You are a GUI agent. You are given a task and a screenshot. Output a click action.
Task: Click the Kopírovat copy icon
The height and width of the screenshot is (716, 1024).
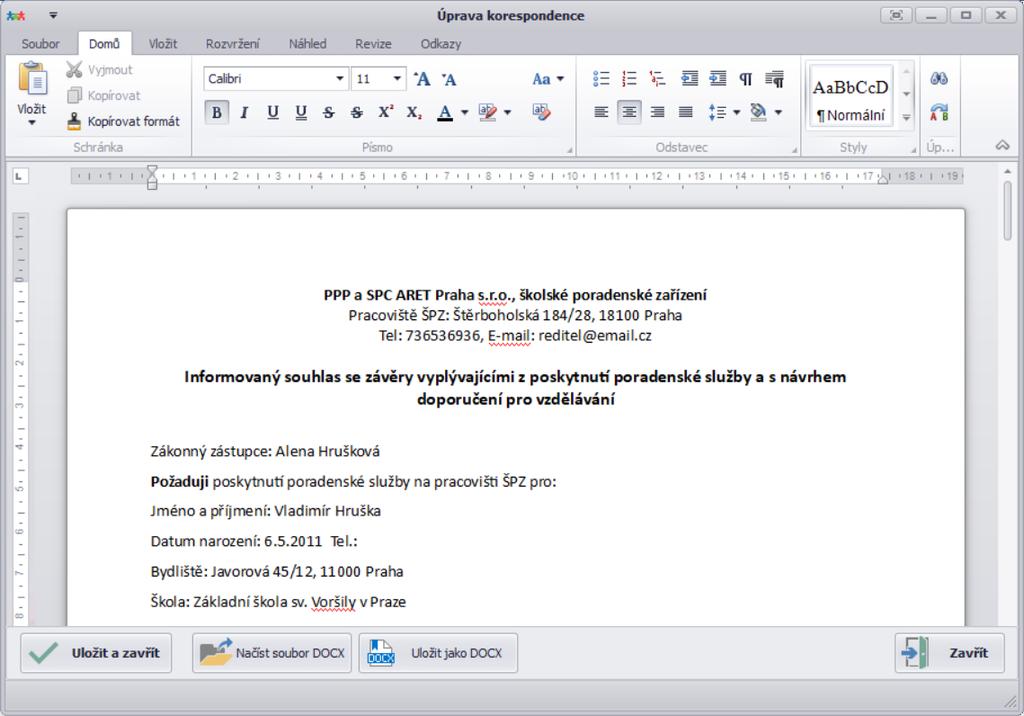[74, 95]
